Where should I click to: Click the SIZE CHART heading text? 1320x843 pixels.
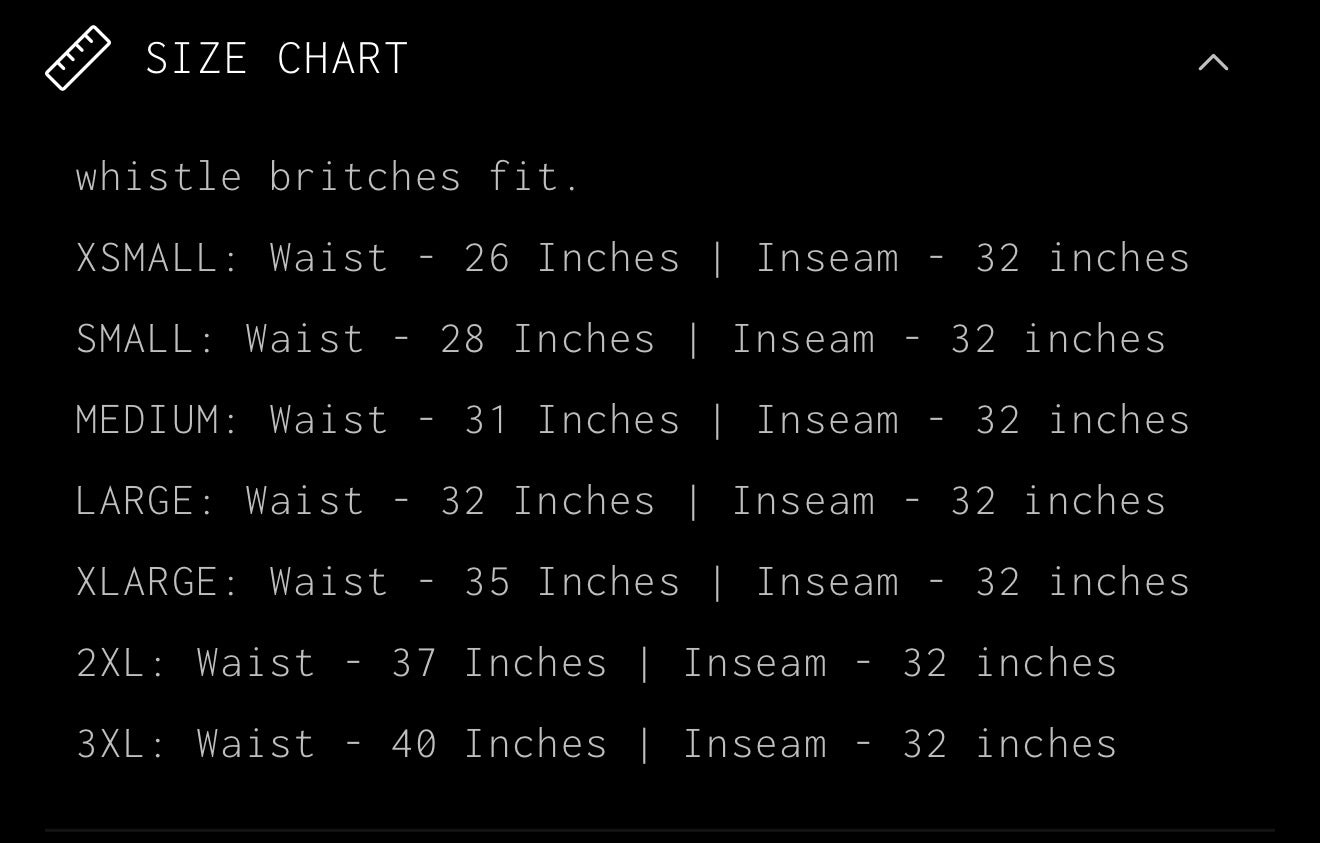click(x=277, y=58)
